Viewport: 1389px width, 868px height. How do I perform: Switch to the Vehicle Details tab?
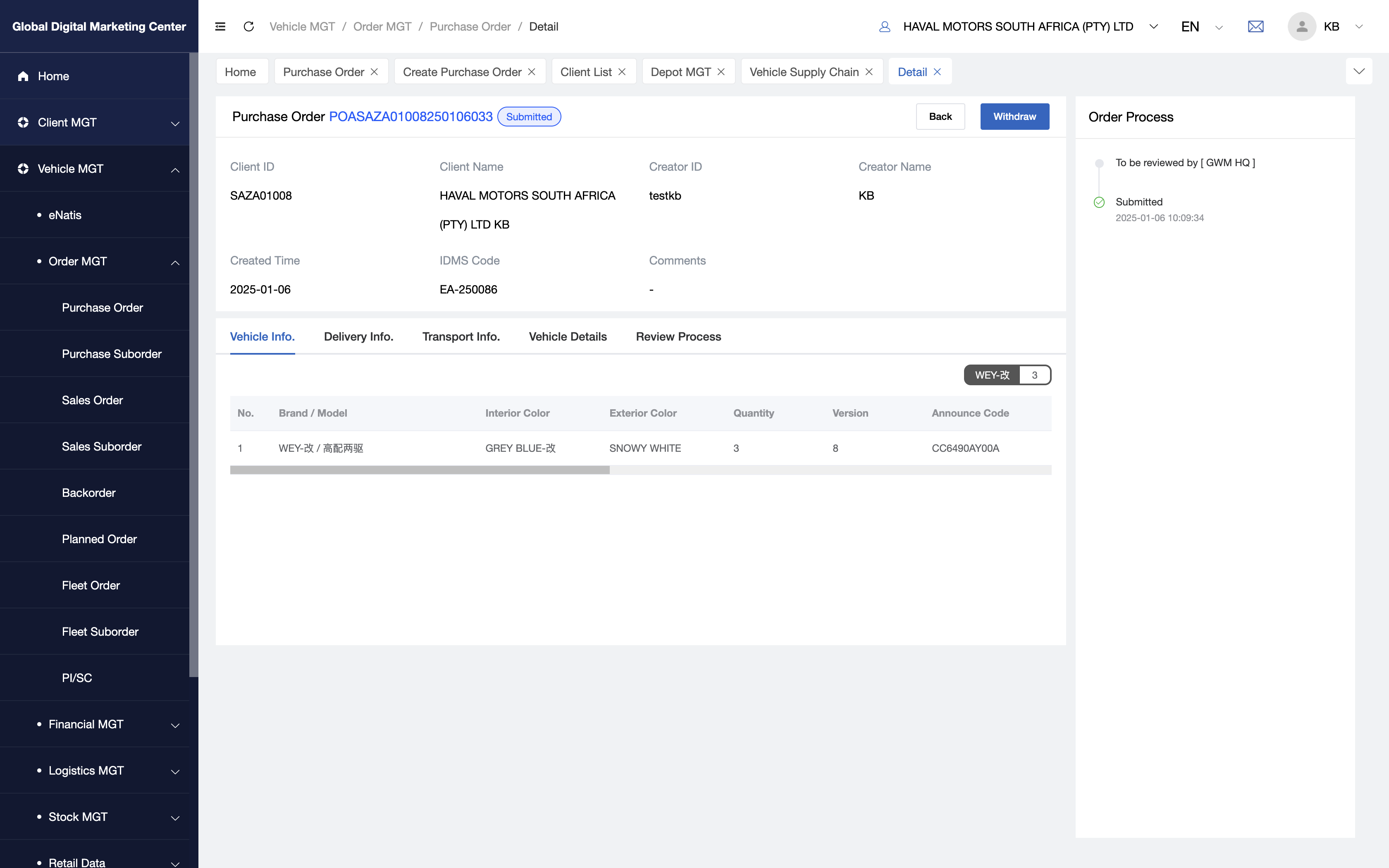tap(568, 336)
